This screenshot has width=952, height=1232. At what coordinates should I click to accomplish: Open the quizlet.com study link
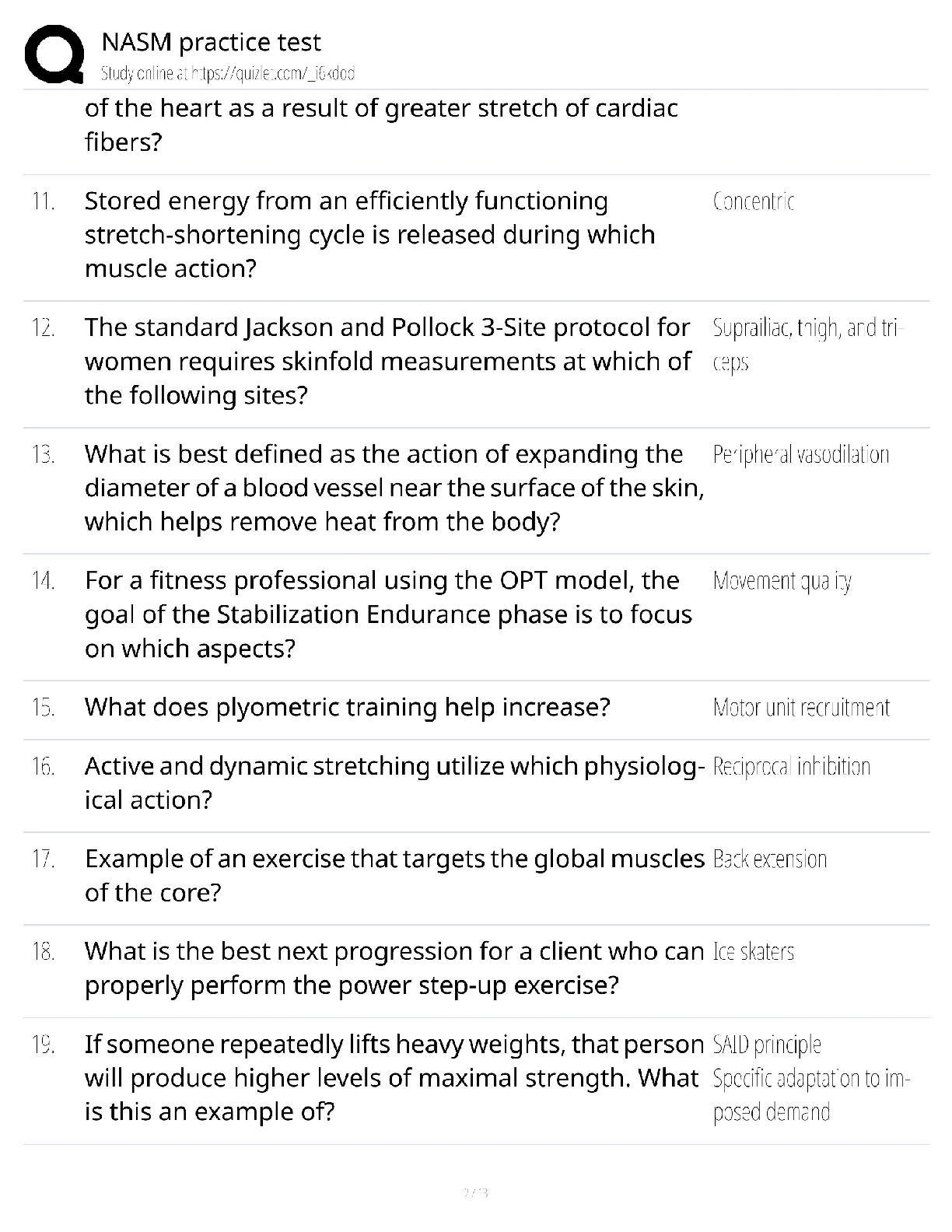[228, 74]
